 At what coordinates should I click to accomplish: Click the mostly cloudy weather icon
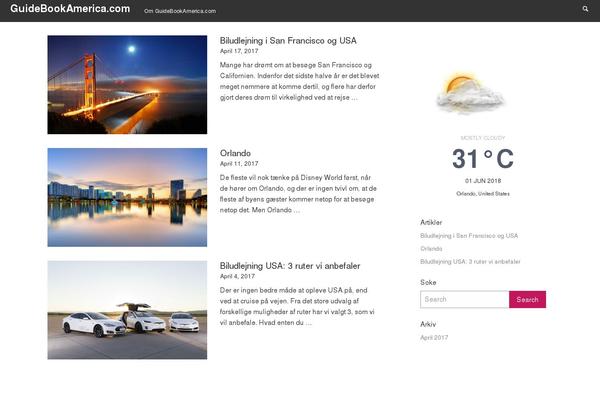(x=470, y=93)
